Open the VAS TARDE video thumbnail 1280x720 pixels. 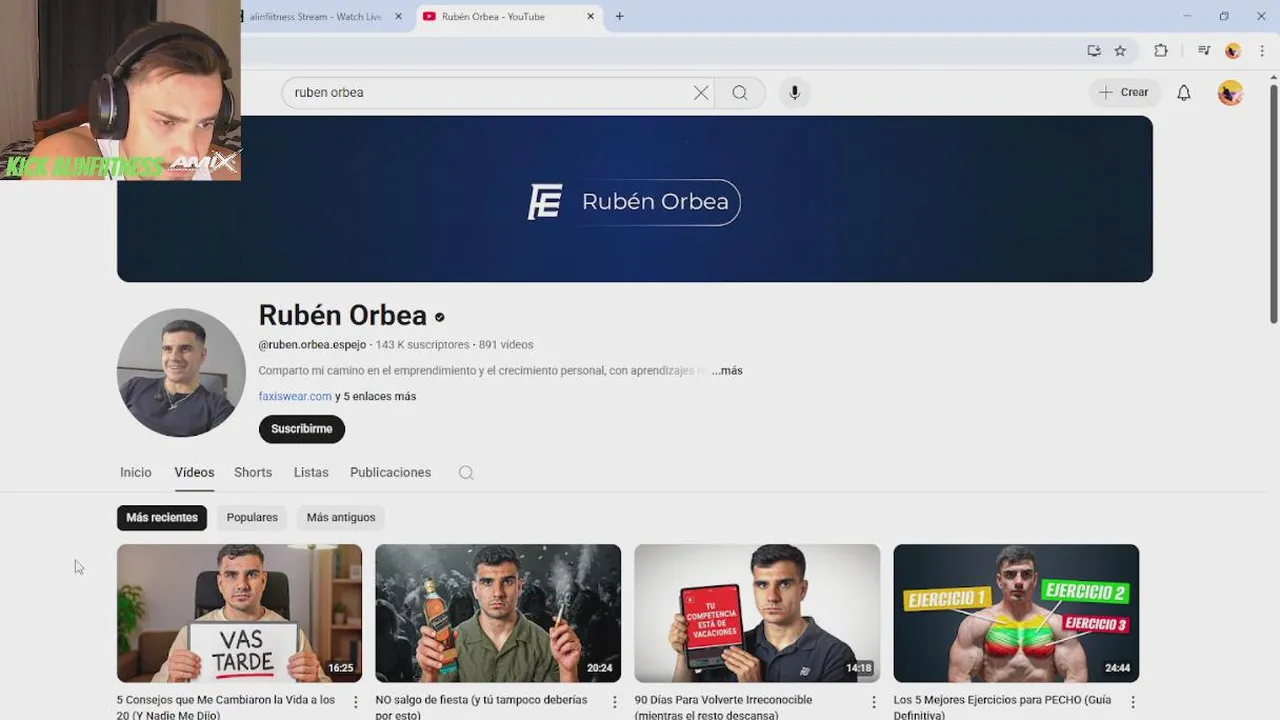(240, 613)
